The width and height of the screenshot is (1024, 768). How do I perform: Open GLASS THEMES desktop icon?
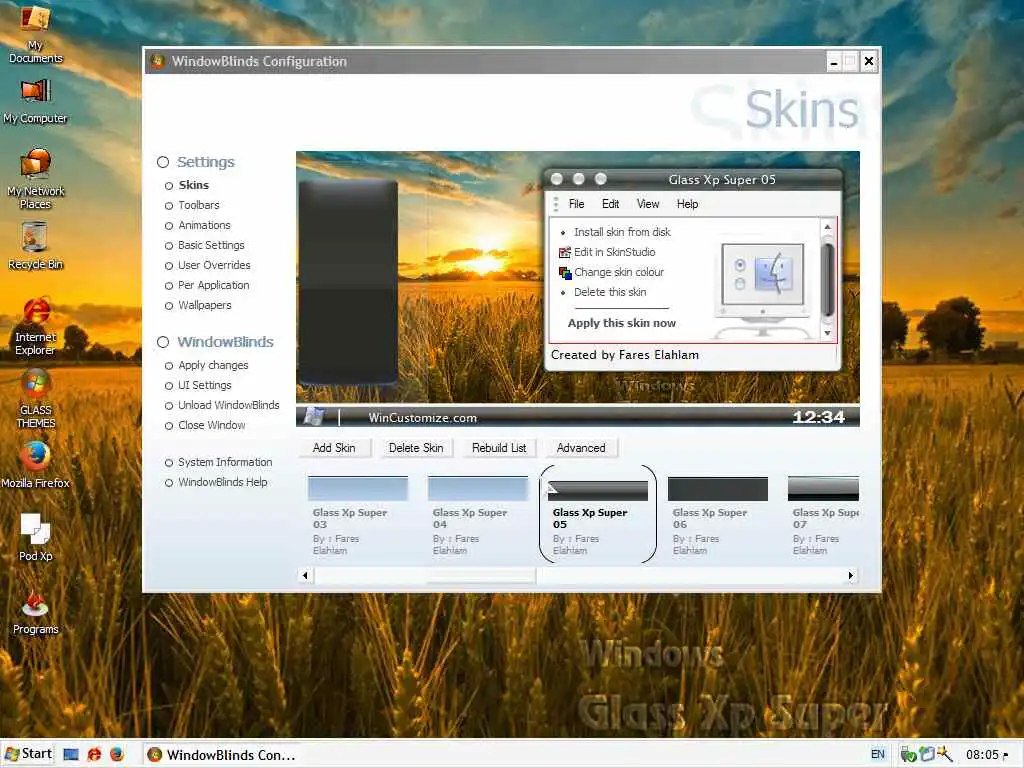[x=35, y=399]
